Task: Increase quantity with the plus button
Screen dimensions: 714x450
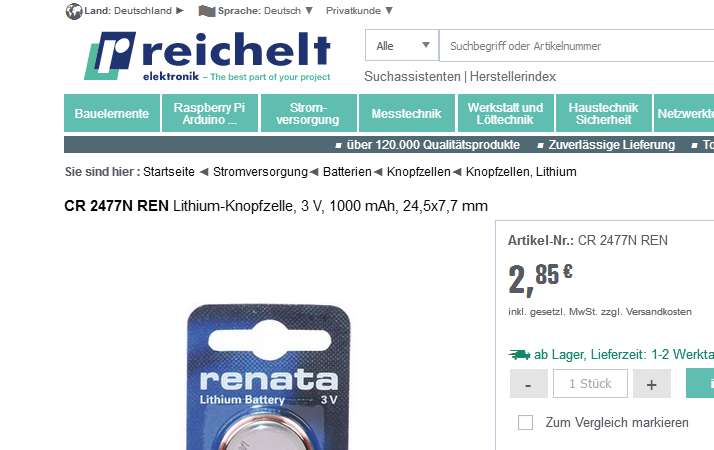Action: click(652, 384)
